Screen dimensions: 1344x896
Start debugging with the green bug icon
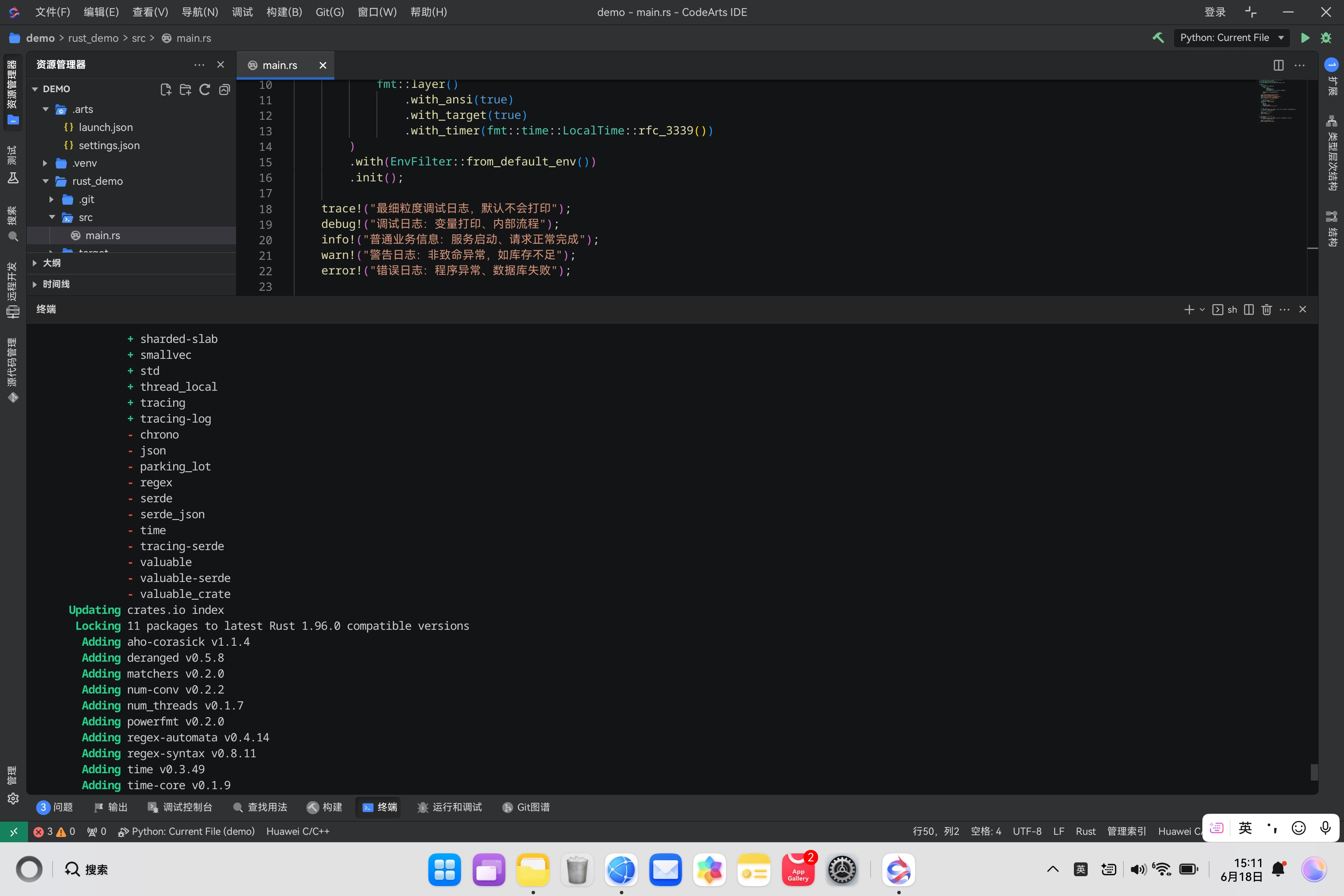pos(1326,38)
